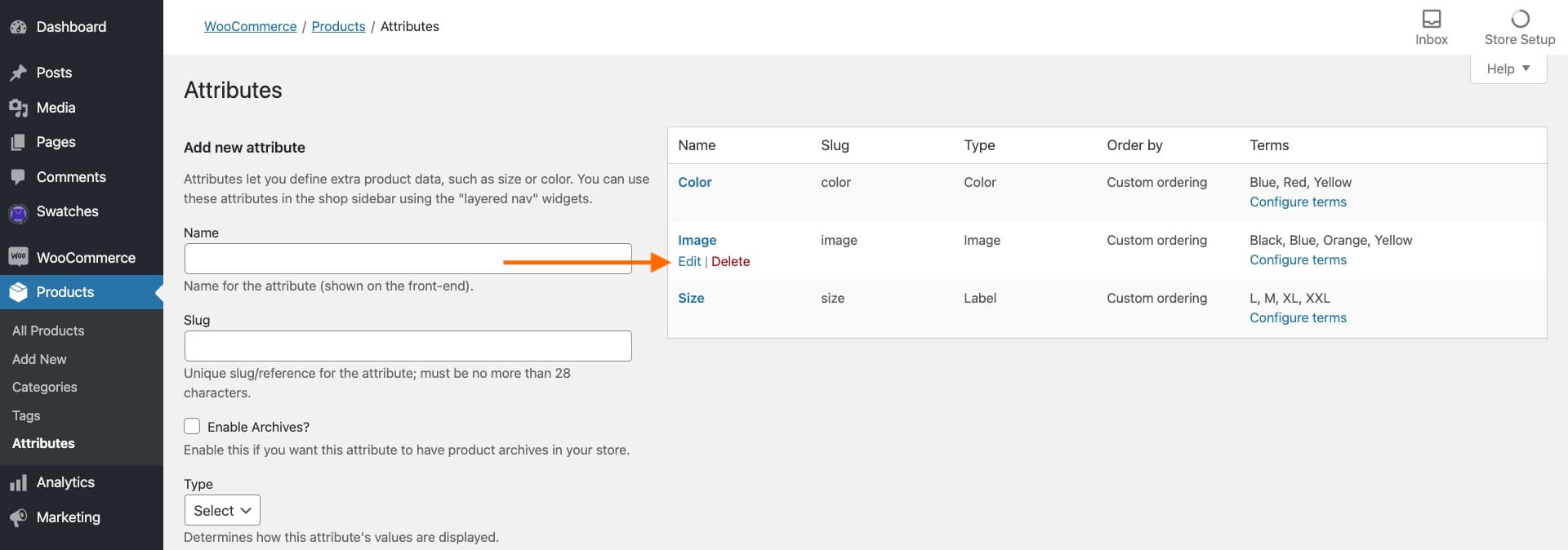
Task: Click the Posts pushpin icon
Action: coord(18,73)
